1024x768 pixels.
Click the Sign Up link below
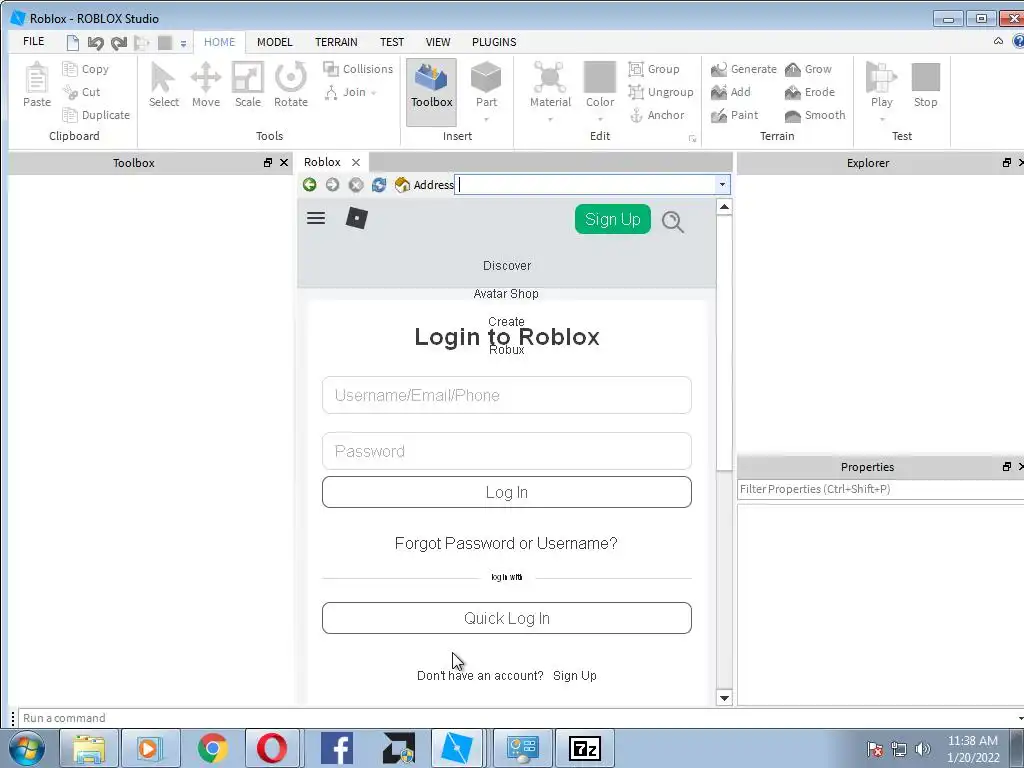click(x=575, y=676)
